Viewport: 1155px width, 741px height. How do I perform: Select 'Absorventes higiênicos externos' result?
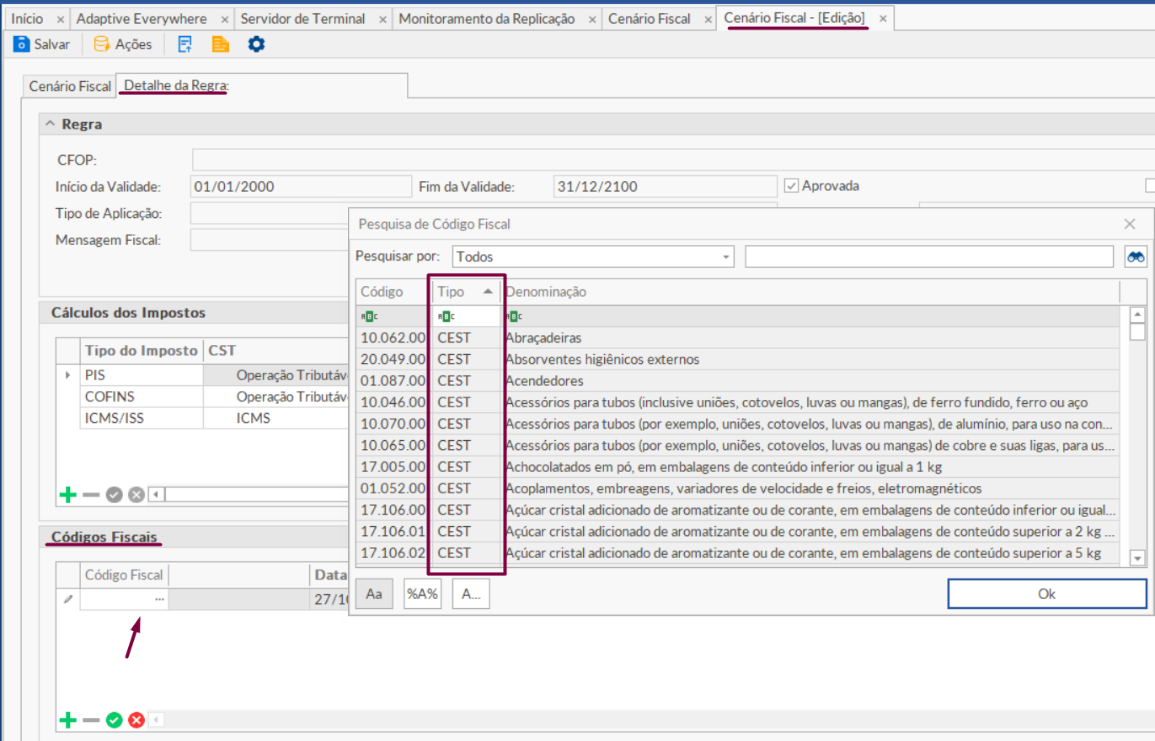pyautogui.click(x=737, y=359)
